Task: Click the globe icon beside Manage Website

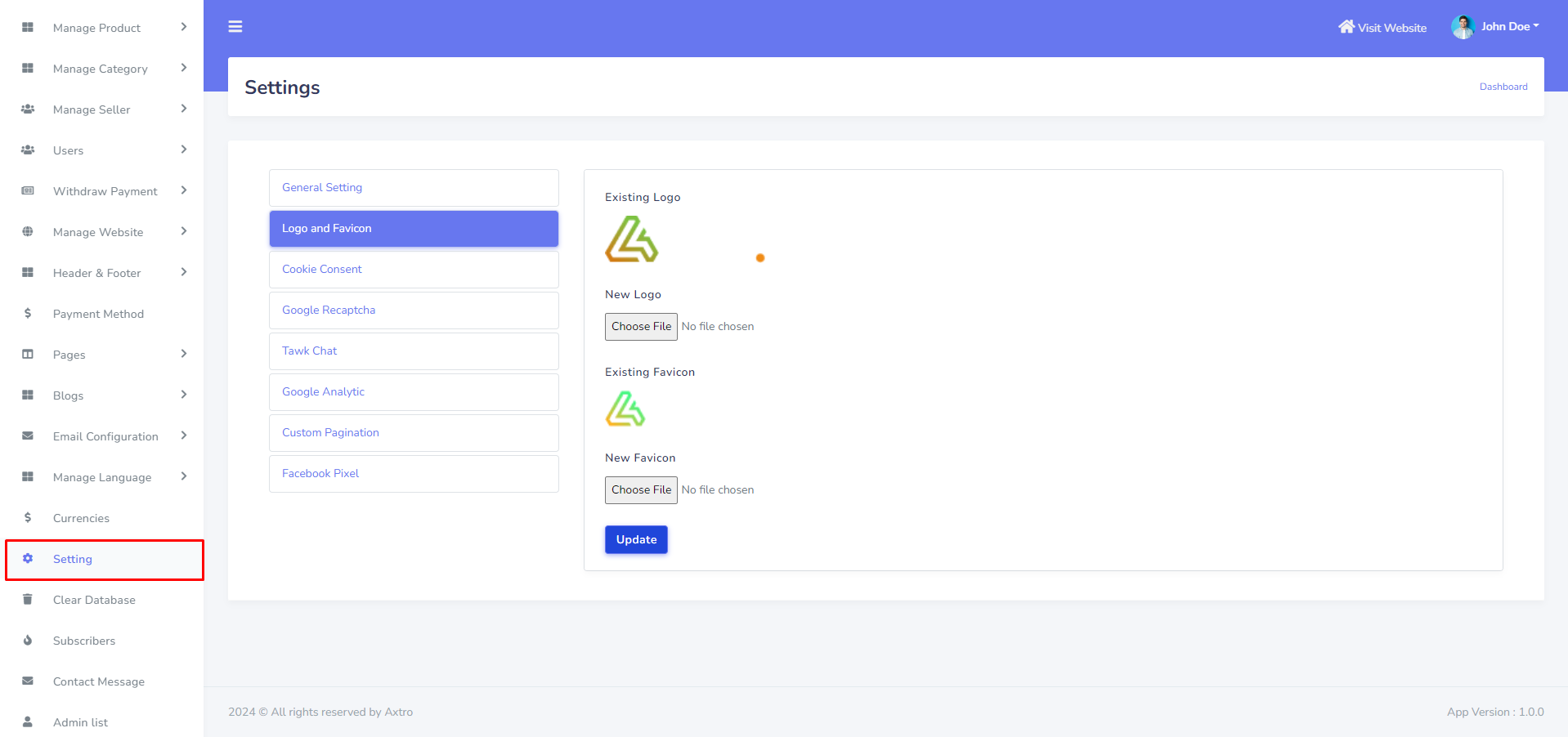Action: (x=28, y=232)
